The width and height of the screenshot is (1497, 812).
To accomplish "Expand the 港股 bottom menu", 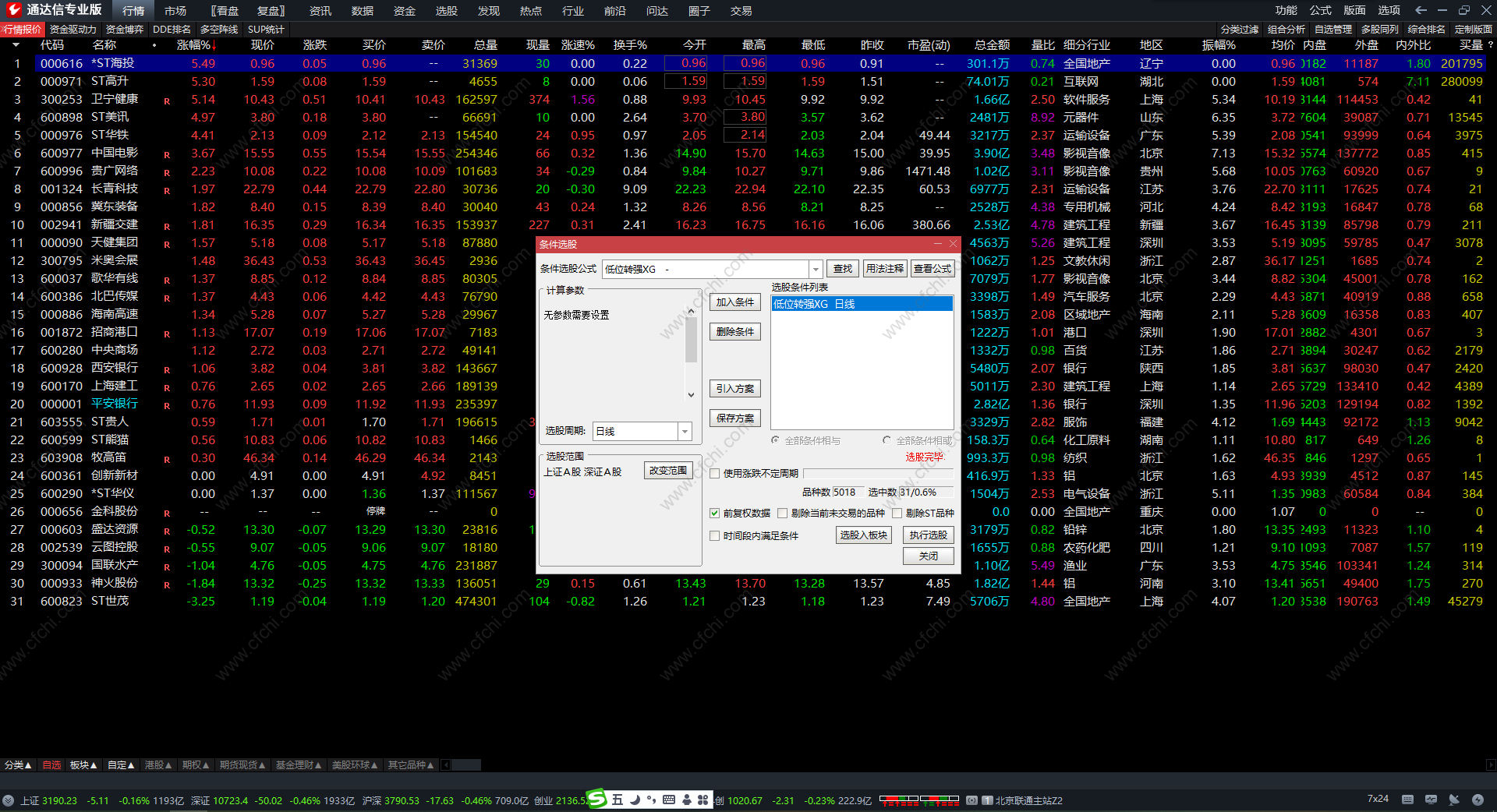I will 158,765.
